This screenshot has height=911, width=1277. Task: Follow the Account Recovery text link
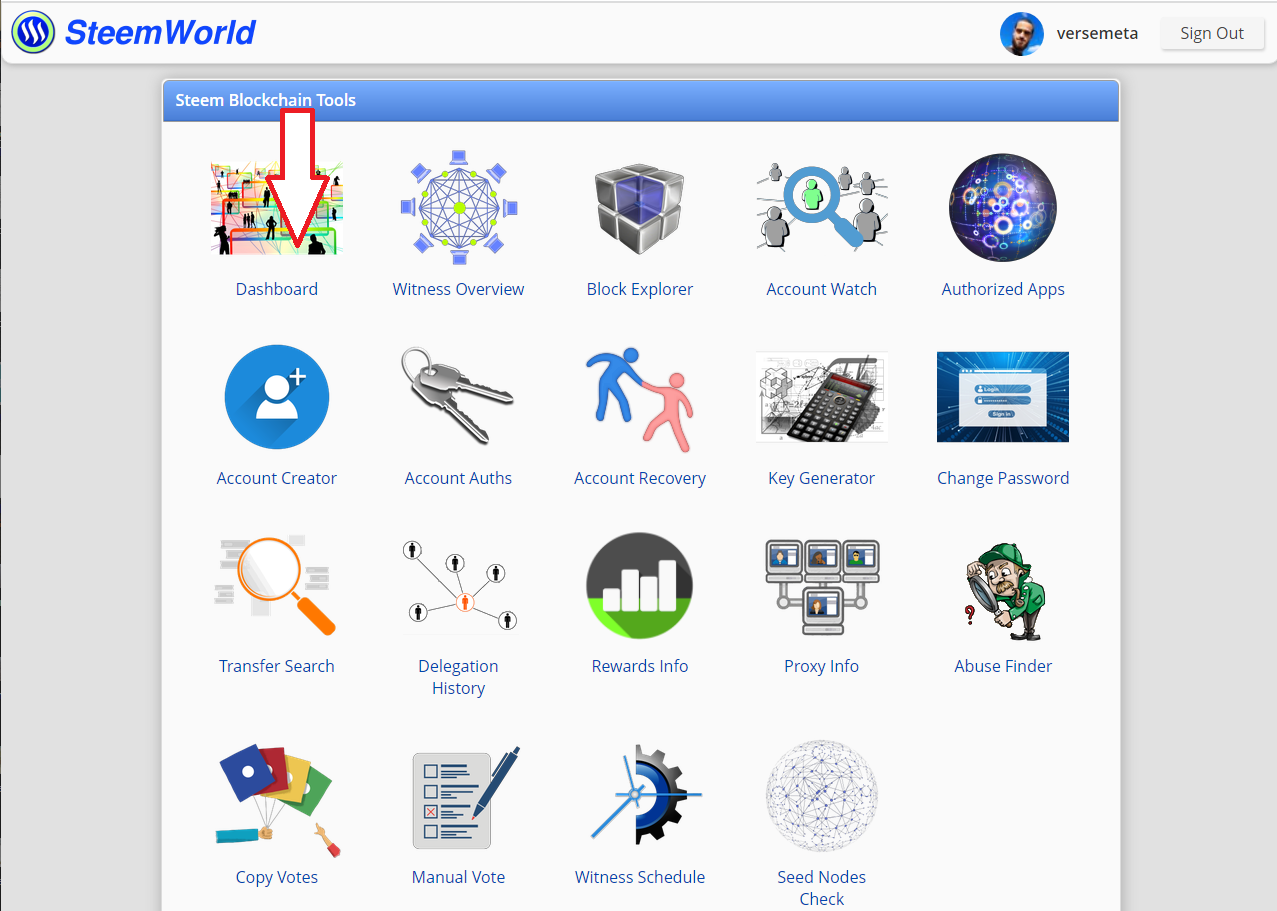coord(640,478)
